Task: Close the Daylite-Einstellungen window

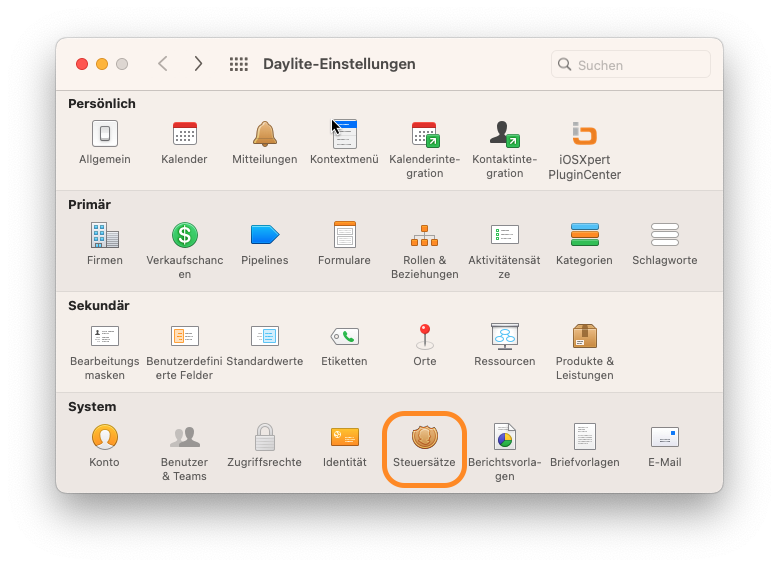Action: coord(82,64)
